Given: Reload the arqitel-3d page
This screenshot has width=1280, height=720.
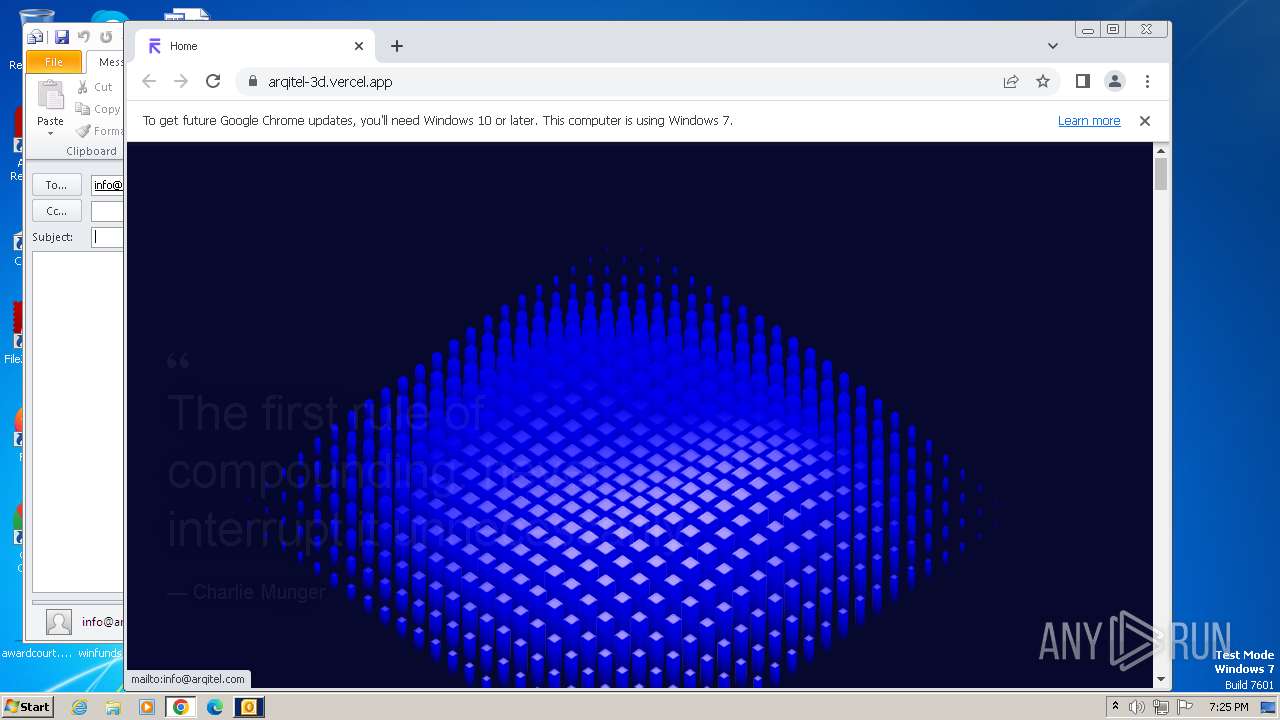Looking at the screenshot, I should coord(213,81).
